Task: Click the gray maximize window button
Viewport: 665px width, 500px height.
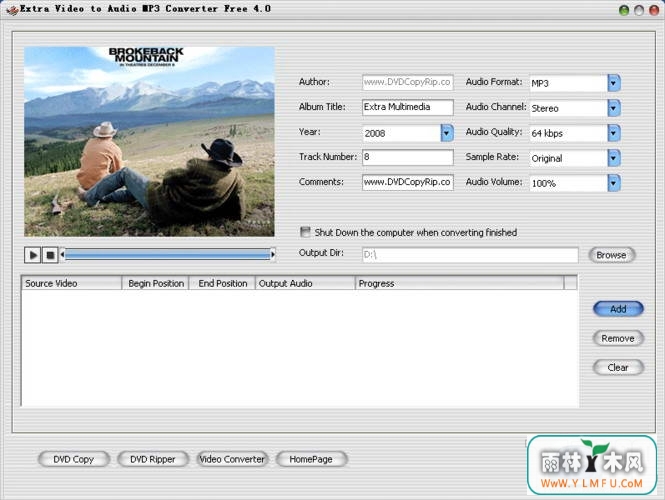Action: coord(639,10)
